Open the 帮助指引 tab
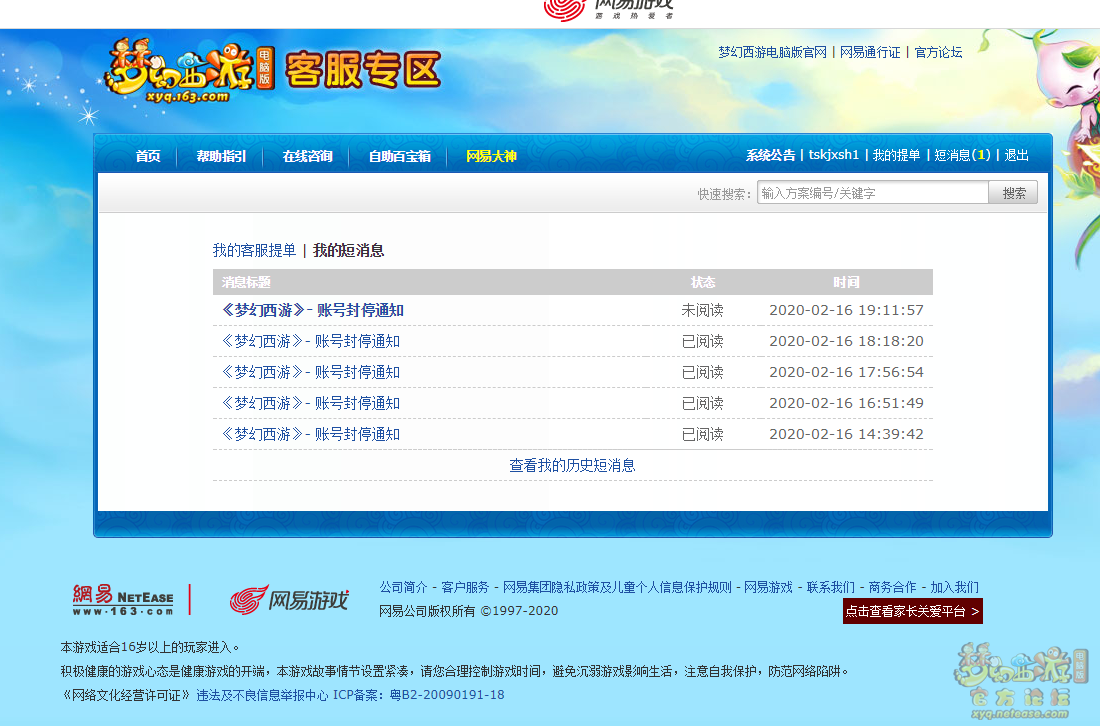Image resolution: width=1100 pixels, height=726 pixels. [x=221, y=156]
